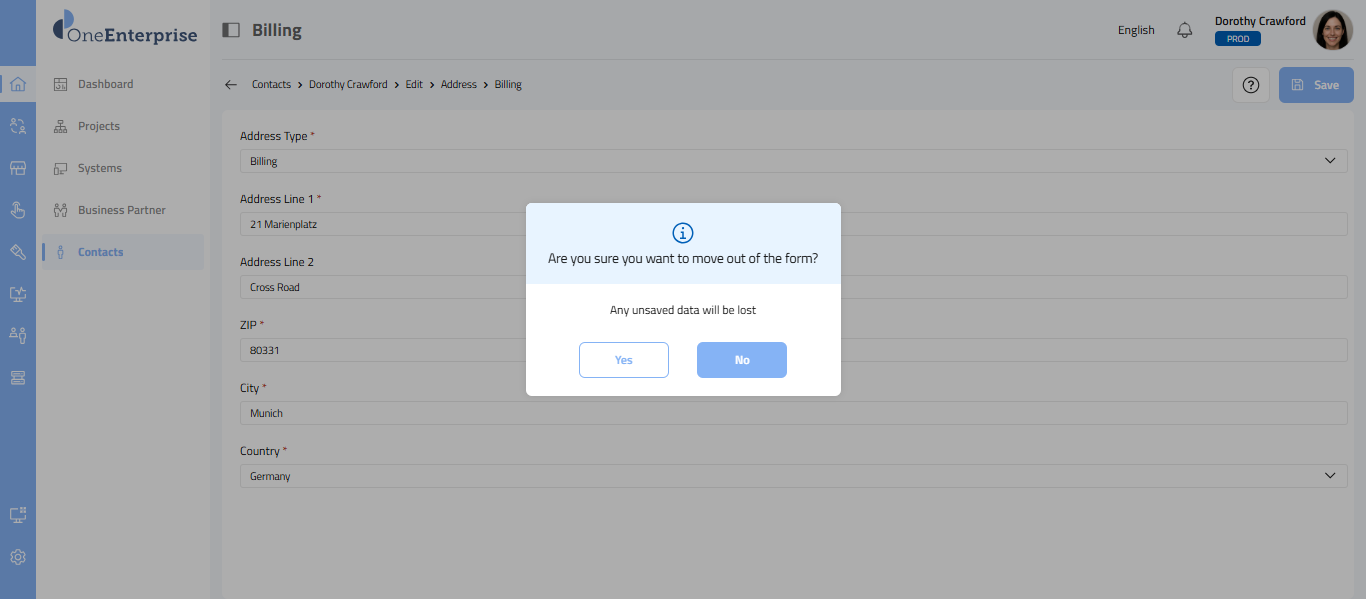Select Projects in the side menu
Screen dimensions: 1366x599
[x=98, y=126]
